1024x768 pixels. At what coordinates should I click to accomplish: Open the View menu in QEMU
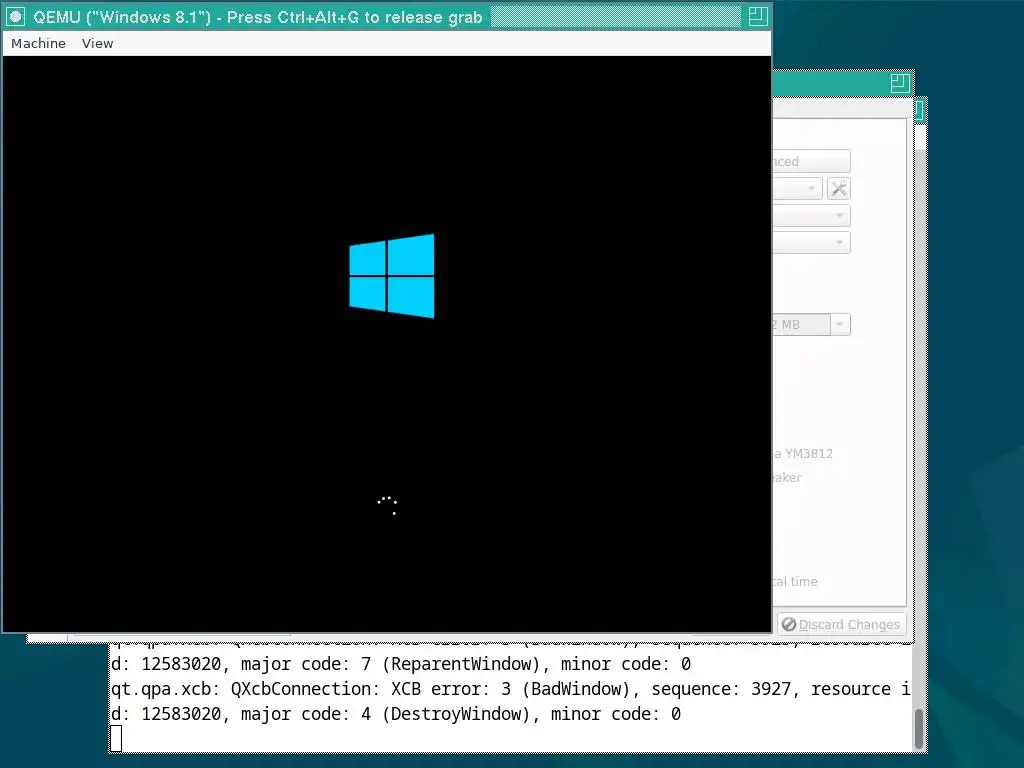(x=97, y=43)
